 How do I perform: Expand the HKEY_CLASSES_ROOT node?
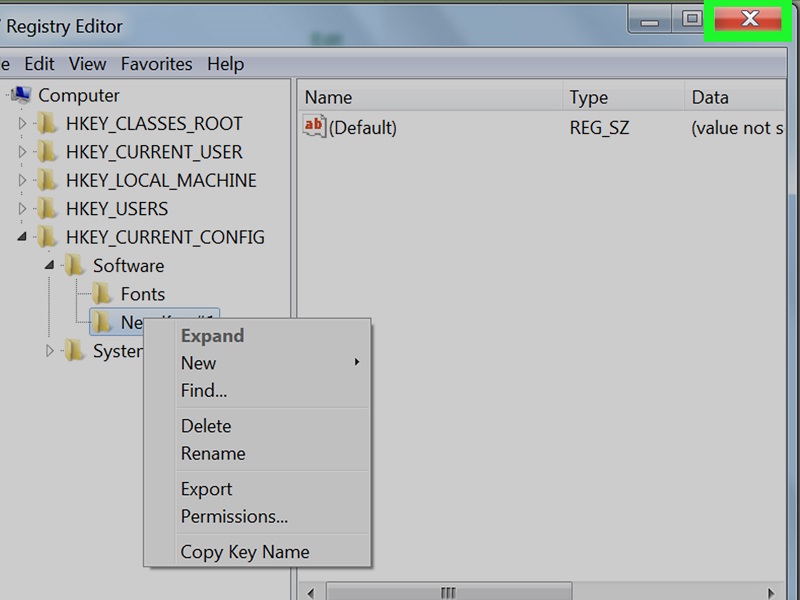tap(22, 123)
